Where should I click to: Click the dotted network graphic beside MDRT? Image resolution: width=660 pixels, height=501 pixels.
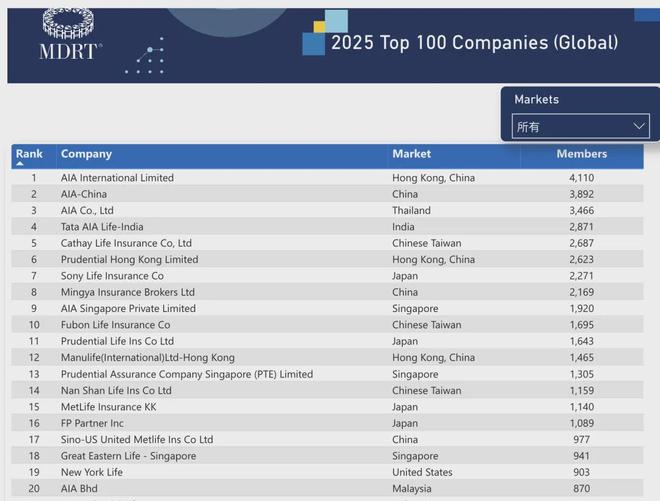coord(146,56)
